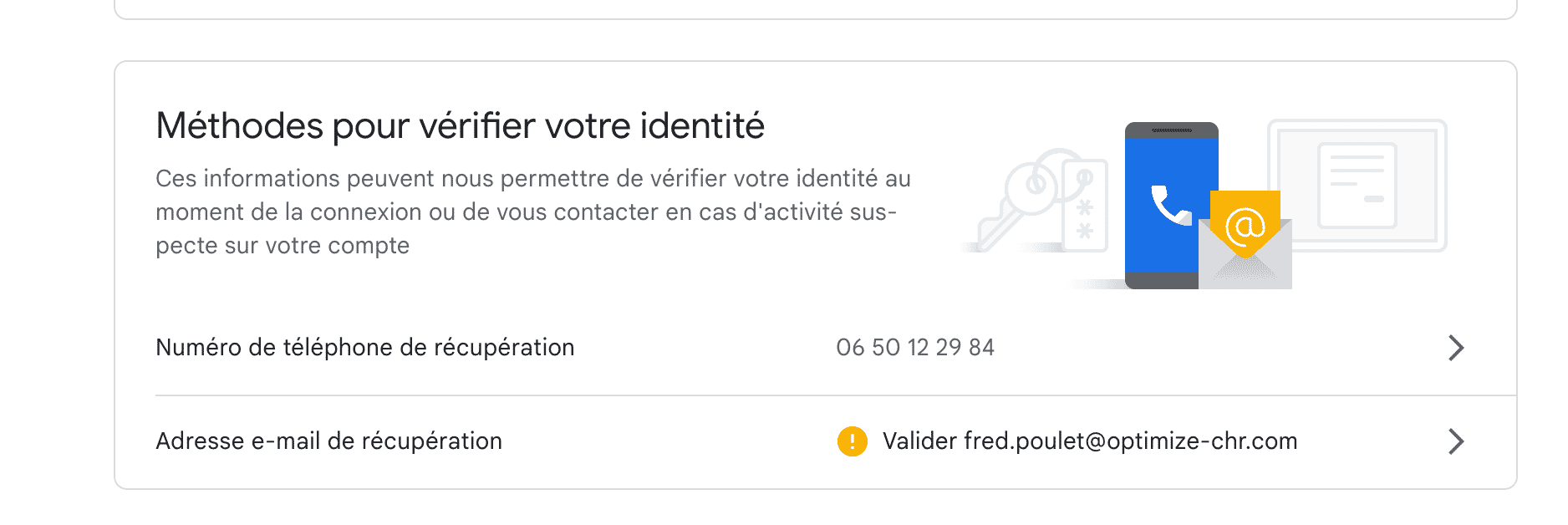This screenshot has height=525, width=1568.
Task: Click the orange @ envelope badge
Action: click(x=1245, y=224)
